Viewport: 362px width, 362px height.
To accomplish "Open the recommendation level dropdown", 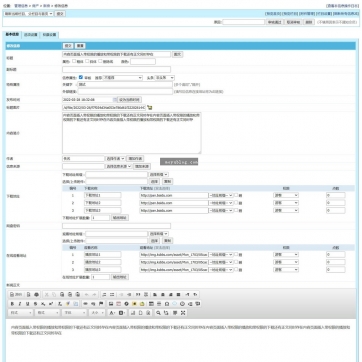I will tap(123, 78).
